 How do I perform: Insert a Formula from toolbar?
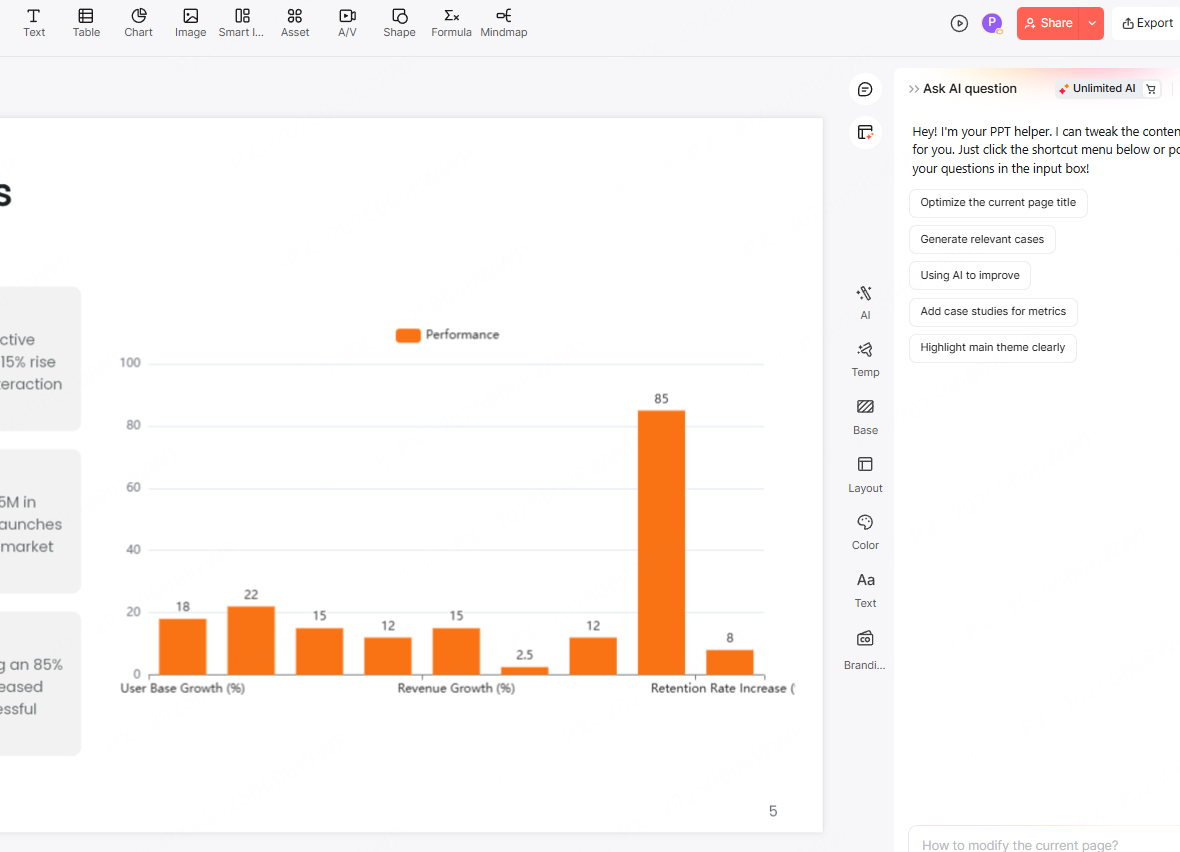(451, 22)
